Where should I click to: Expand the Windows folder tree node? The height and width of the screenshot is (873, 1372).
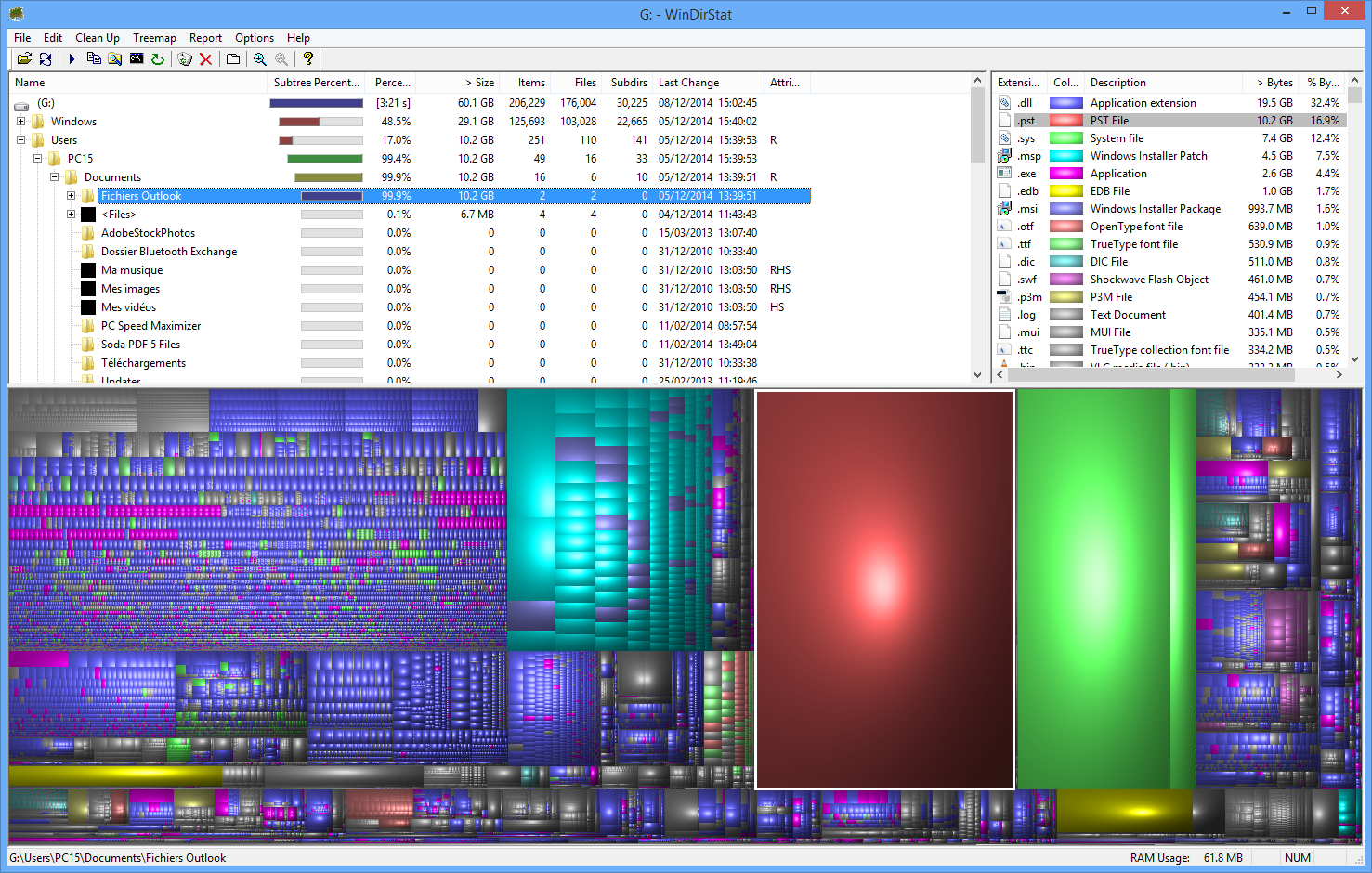tap(20, 122)
